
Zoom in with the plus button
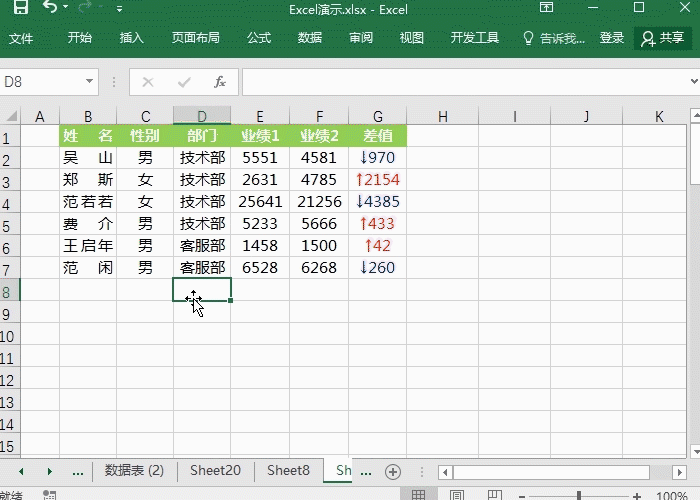pos(637,496)
